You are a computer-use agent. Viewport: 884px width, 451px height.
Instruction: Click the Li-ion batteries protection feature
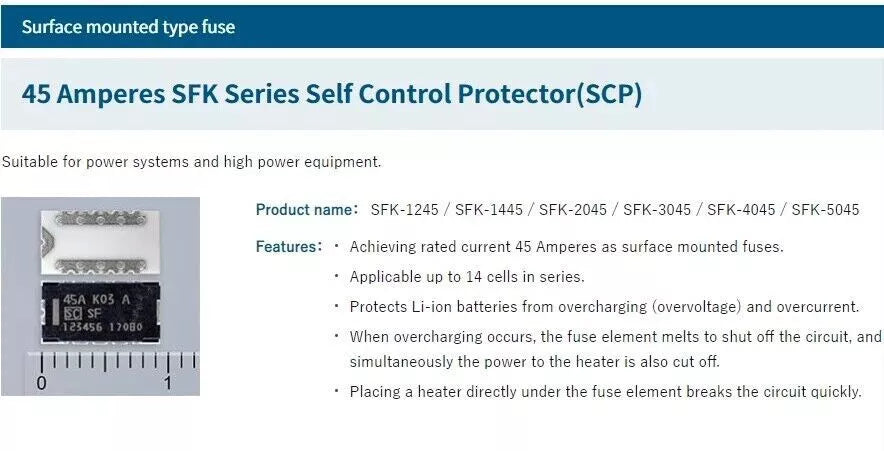(604, 307)
